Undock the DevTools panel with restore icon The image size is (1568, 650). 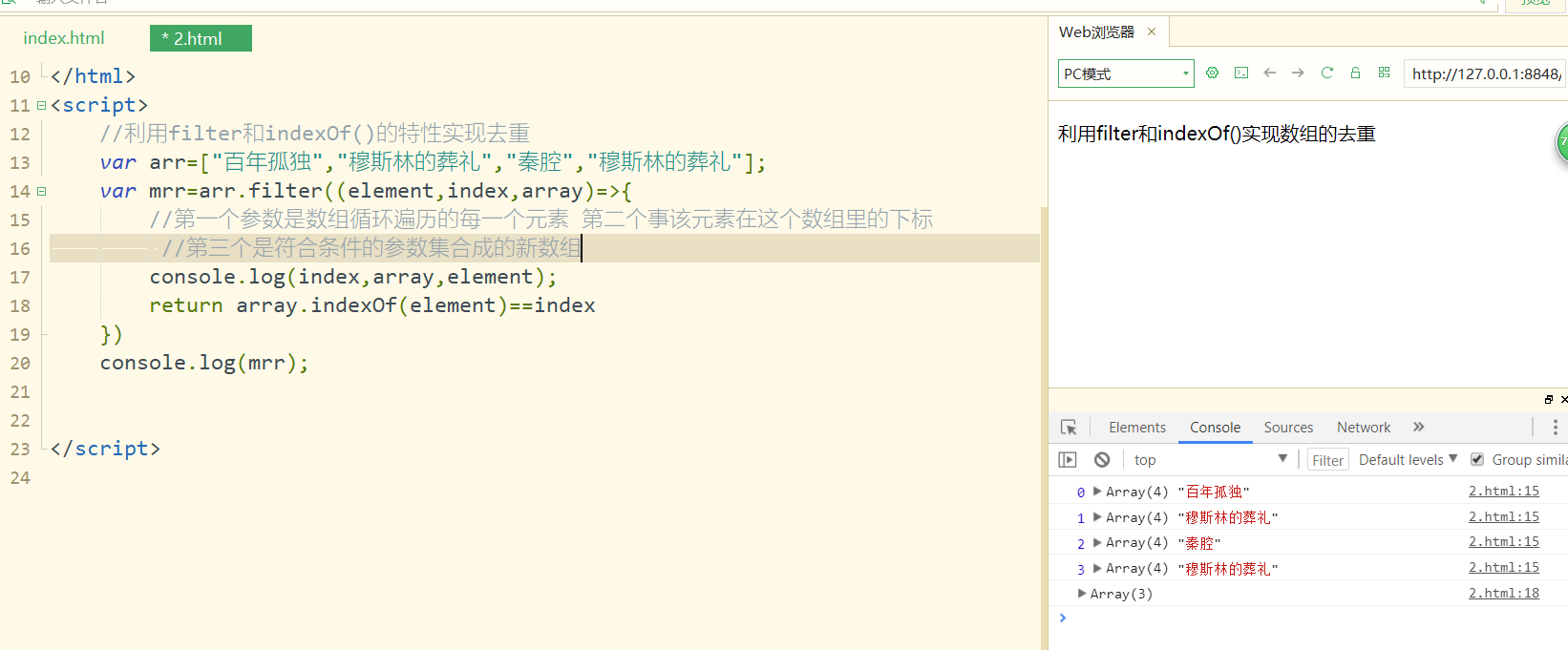click(1548, 400)
